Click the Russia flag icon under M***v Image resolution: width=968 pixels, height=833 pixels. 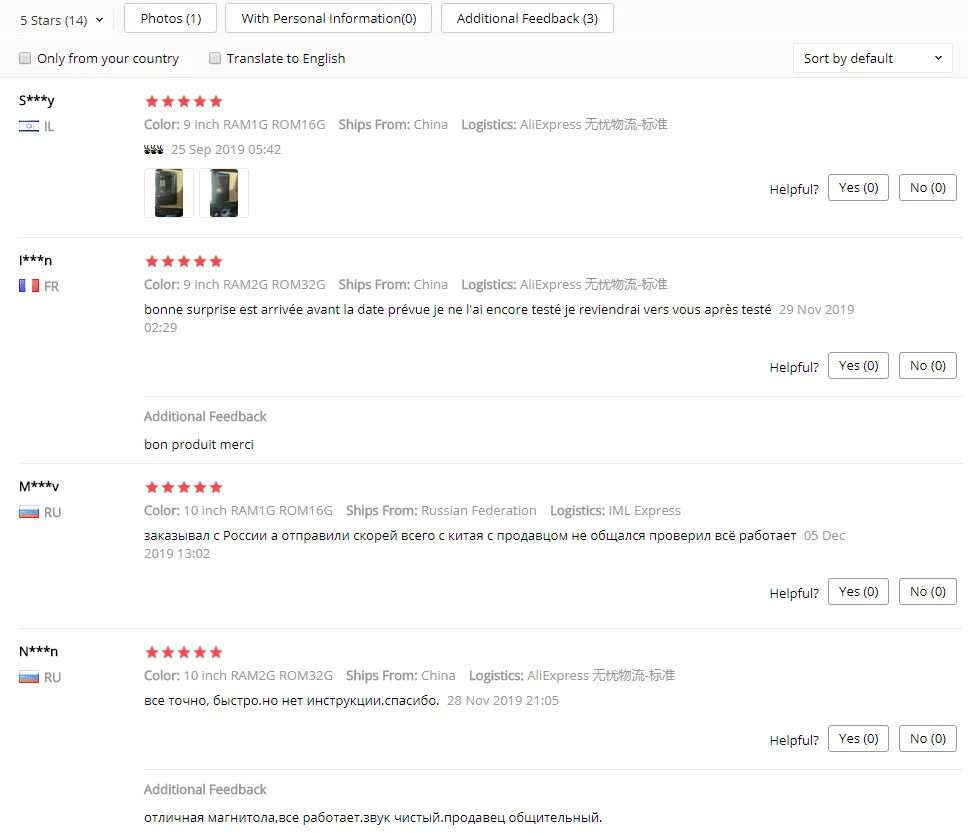[28, 512]
